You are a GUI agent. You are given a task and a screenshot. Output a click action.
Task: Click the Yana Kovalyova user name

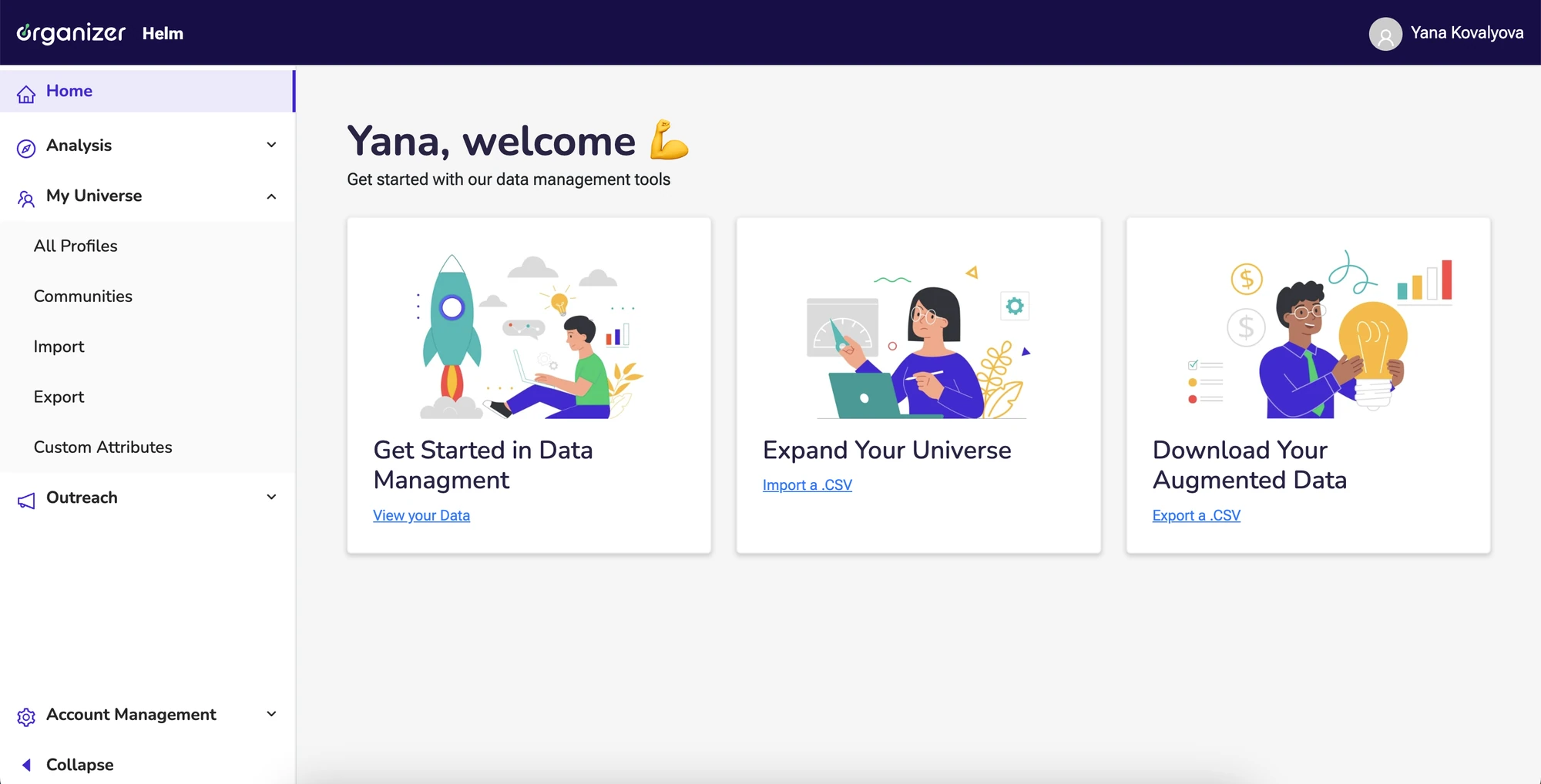pyautogui.click(x=1467, y=32)
